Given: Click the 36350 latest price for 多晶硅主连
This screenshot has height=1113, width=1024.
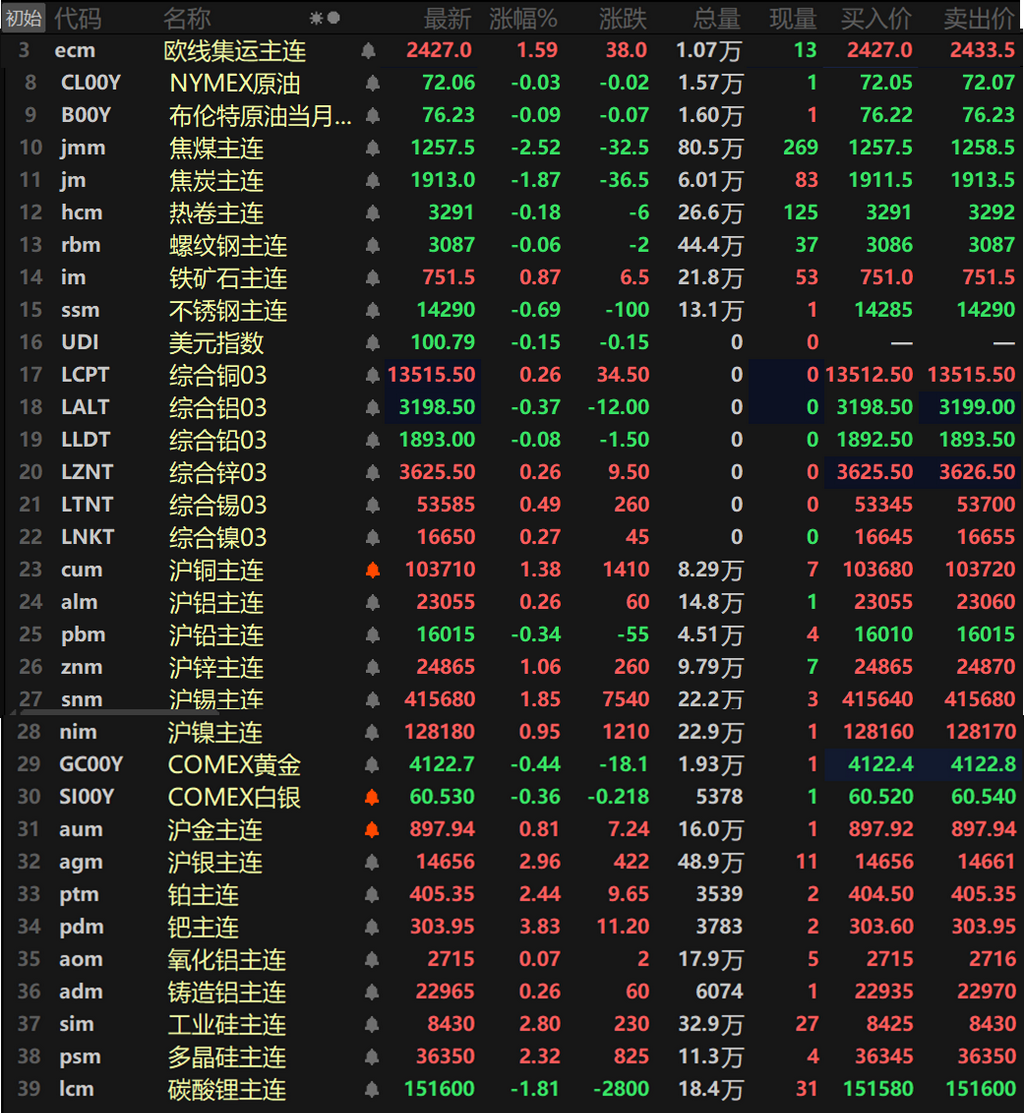Looking at the screenshot, I should 446,1056.
